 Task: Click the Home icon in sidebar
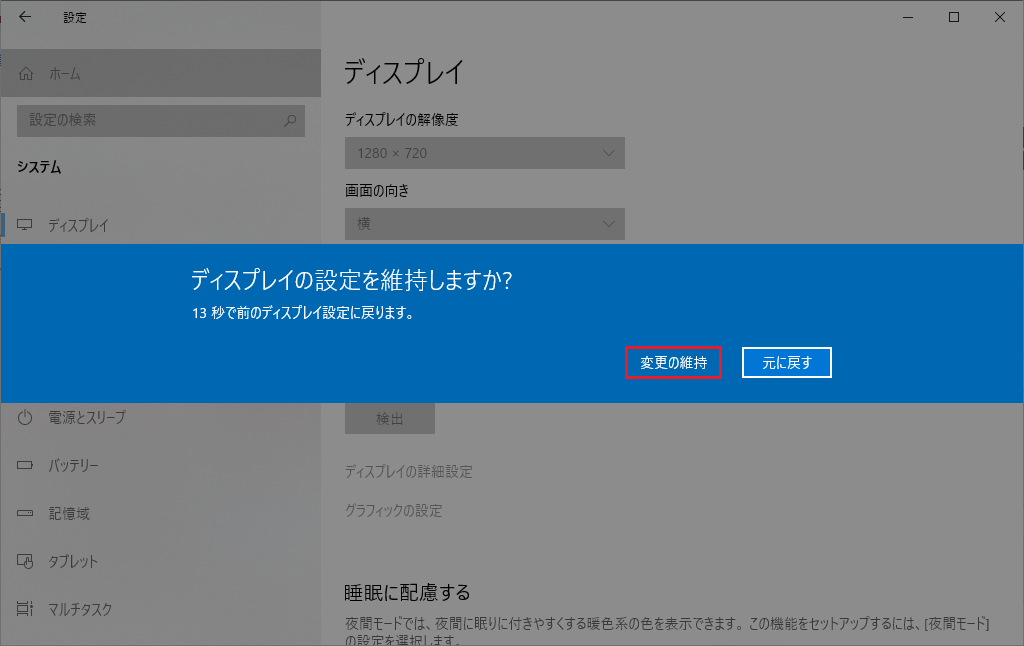[x=26, y=74]
